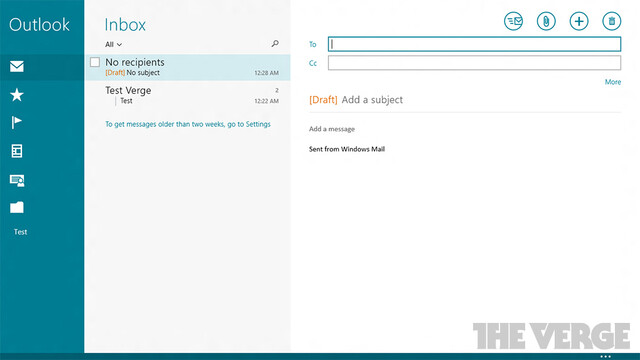
Task: Expand the All filter dropdown
Action: [x=113, y=44]
